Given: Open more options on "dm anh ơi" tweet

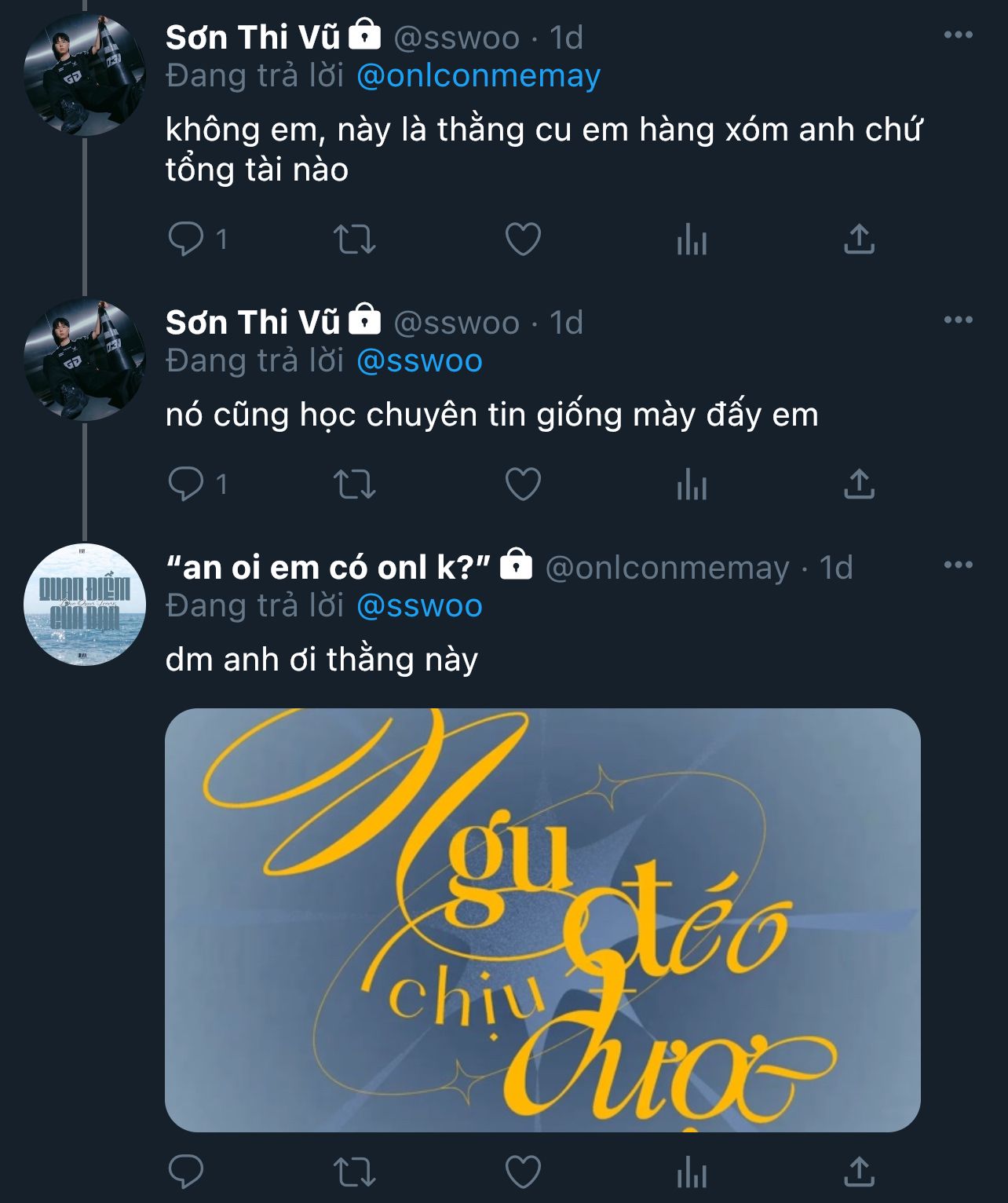Looking at the screenshot, I should click(x=958, y=565).
